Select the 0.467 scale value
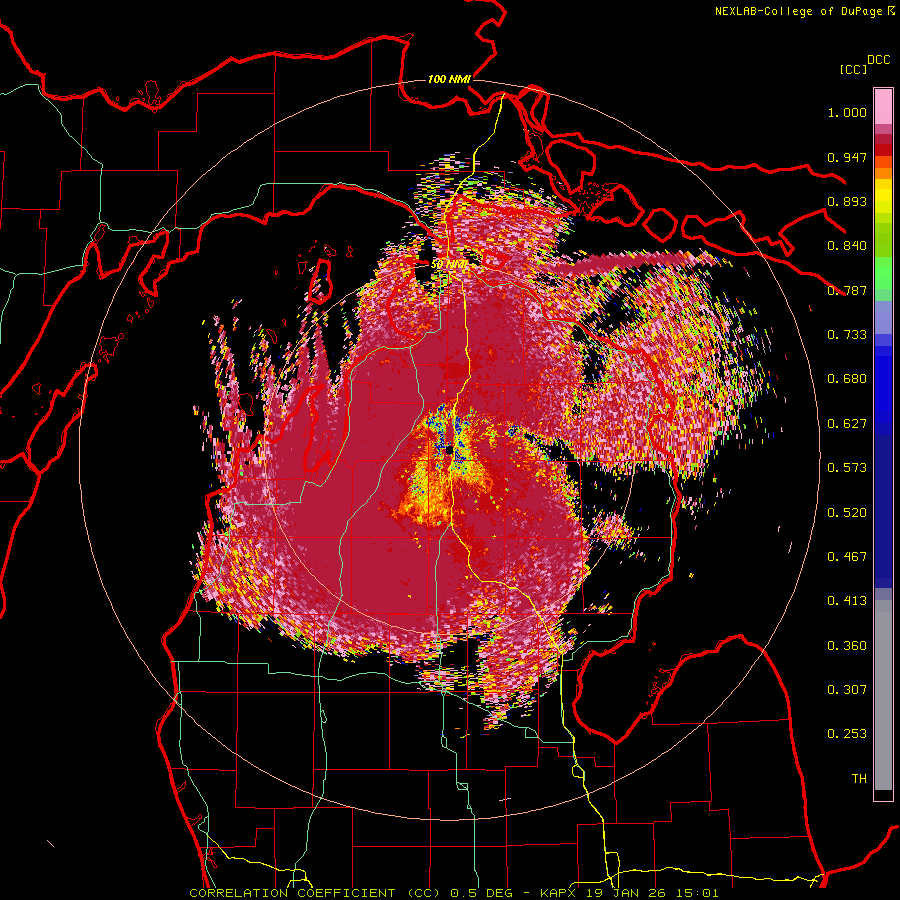This screenshot has width=900, height=900. tap(847, 557)
